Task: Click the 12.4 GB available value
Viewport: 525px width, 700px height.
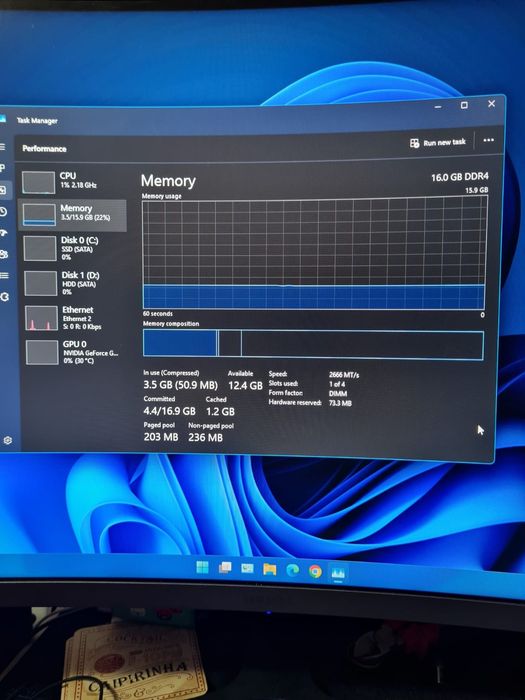Action: 245,385
